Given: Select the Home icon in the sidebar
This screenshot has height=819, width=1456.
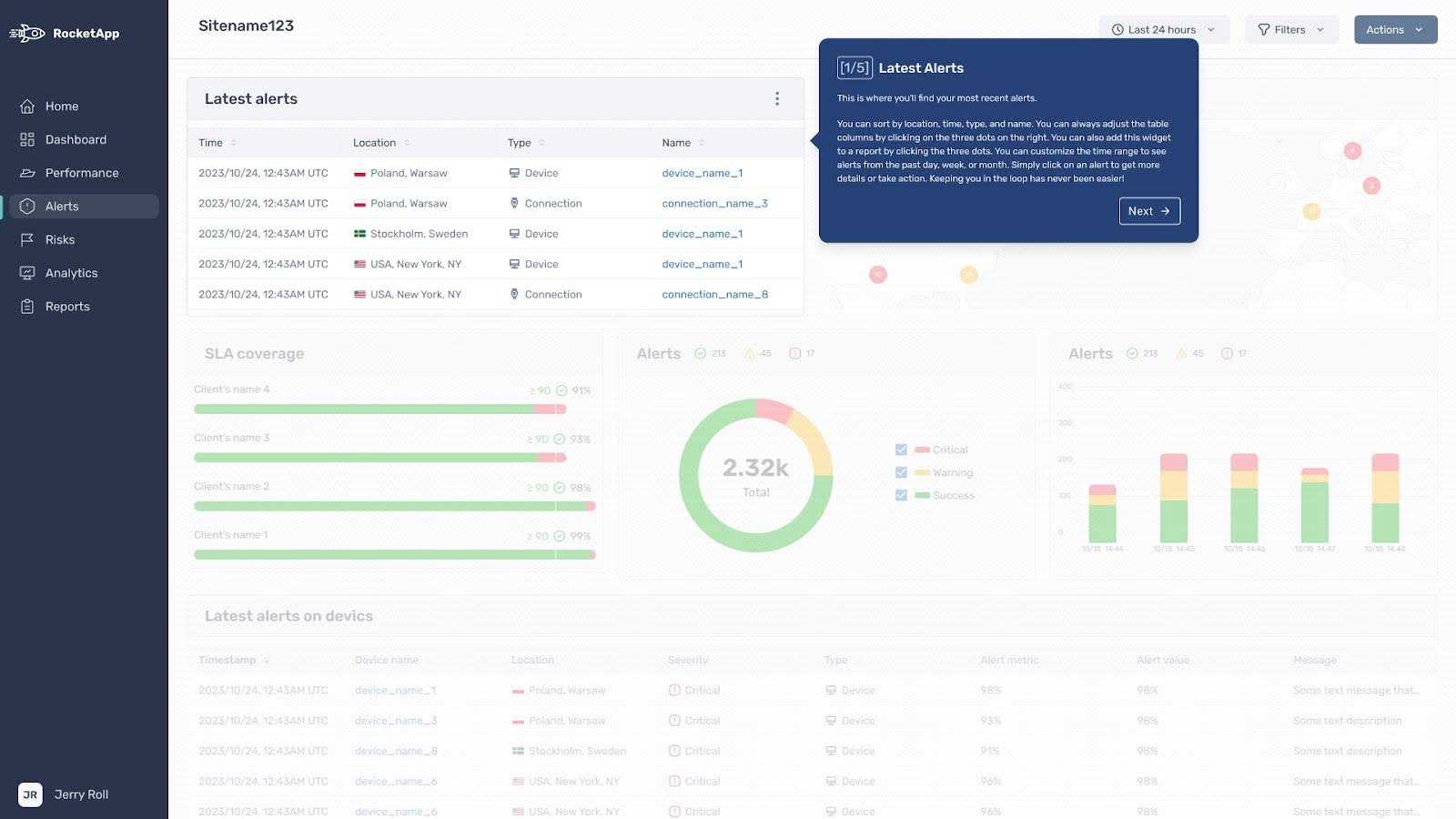Looking at the screenshot, I should pos(28,106).
